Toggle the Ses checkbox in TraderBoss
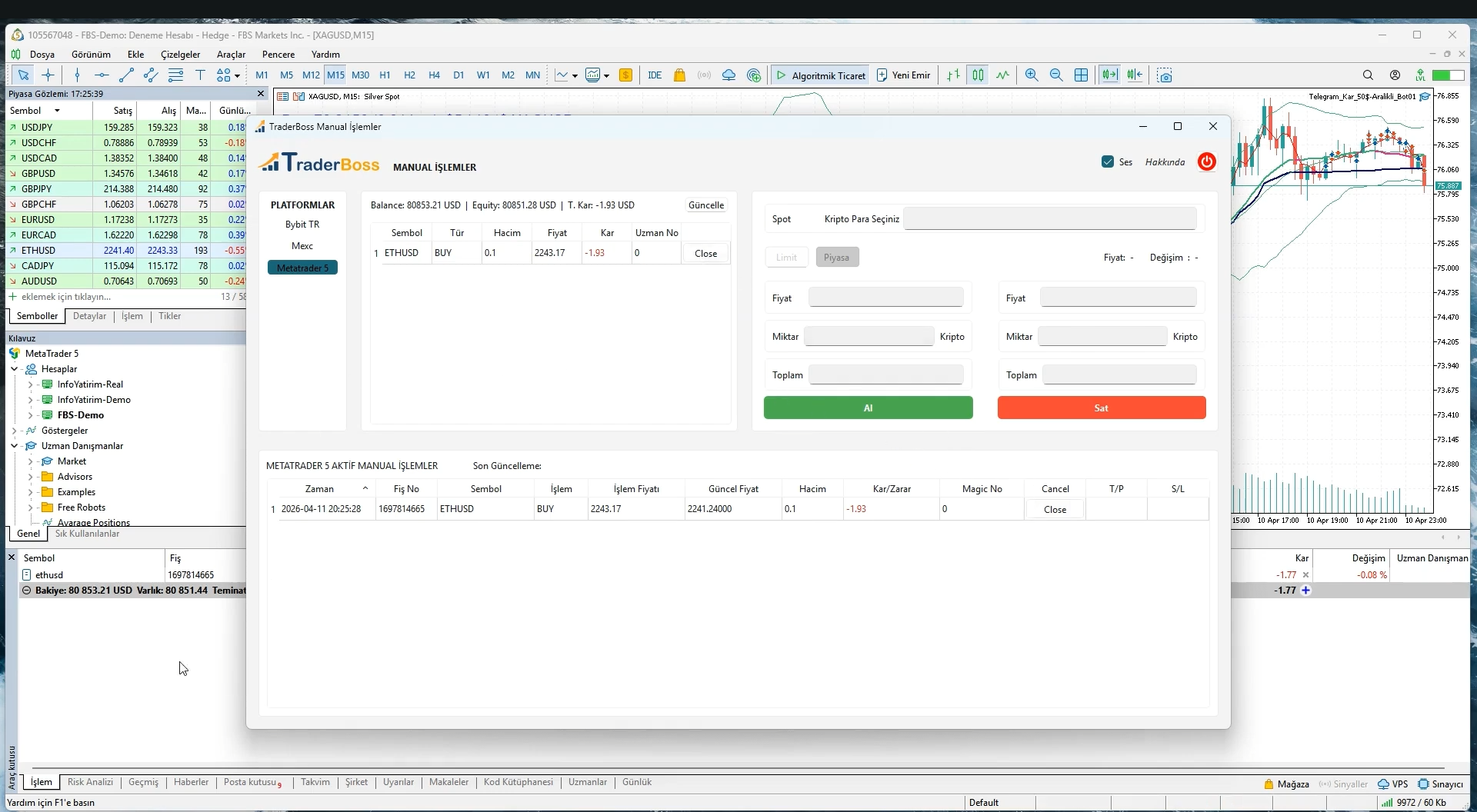Viewport: 1477px width, 812px height. point(1108,161)
